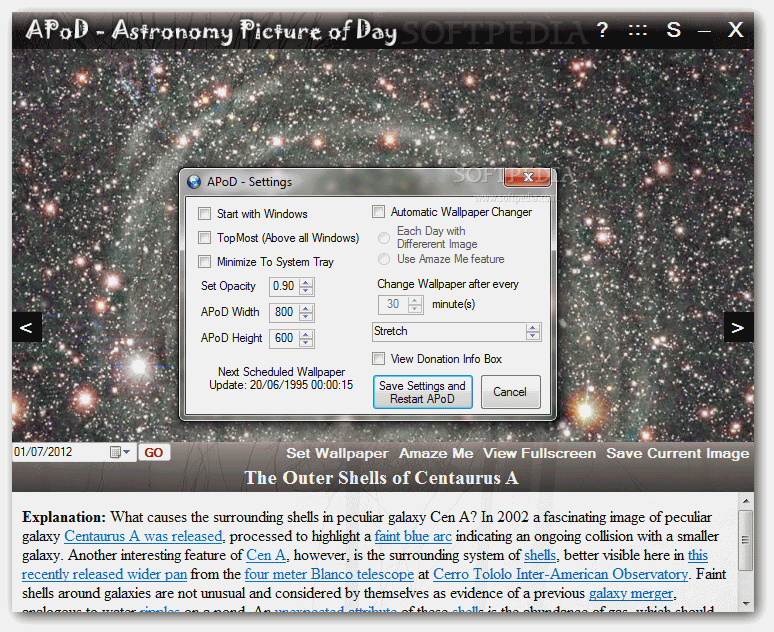The height and width of the screenshot is (632, 774).
Task: Click Save Current Image in the toolbar
Action: [677, 453]
